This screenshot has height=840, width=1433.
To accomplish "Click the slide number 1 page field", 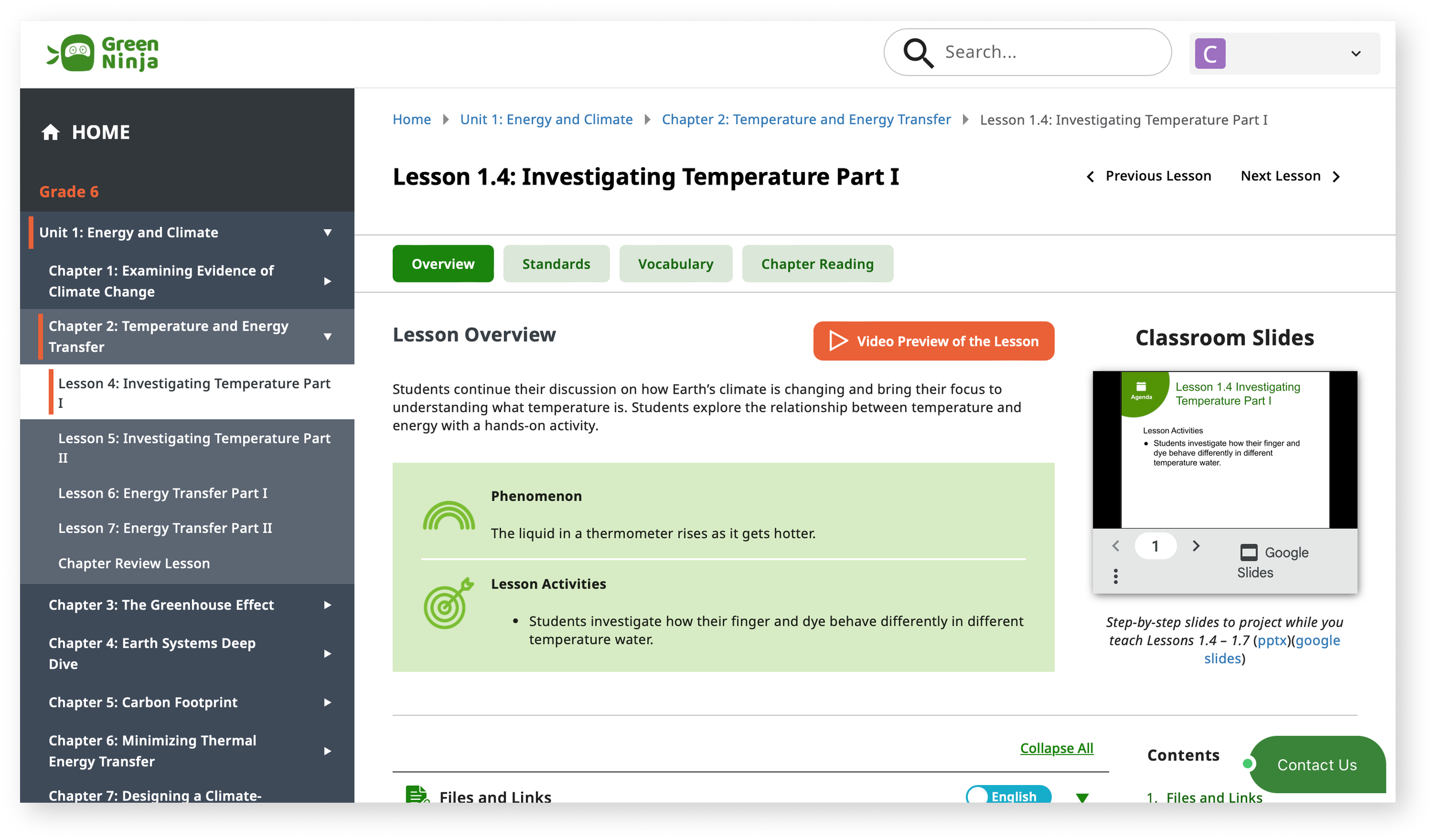I will point(1155,546).
